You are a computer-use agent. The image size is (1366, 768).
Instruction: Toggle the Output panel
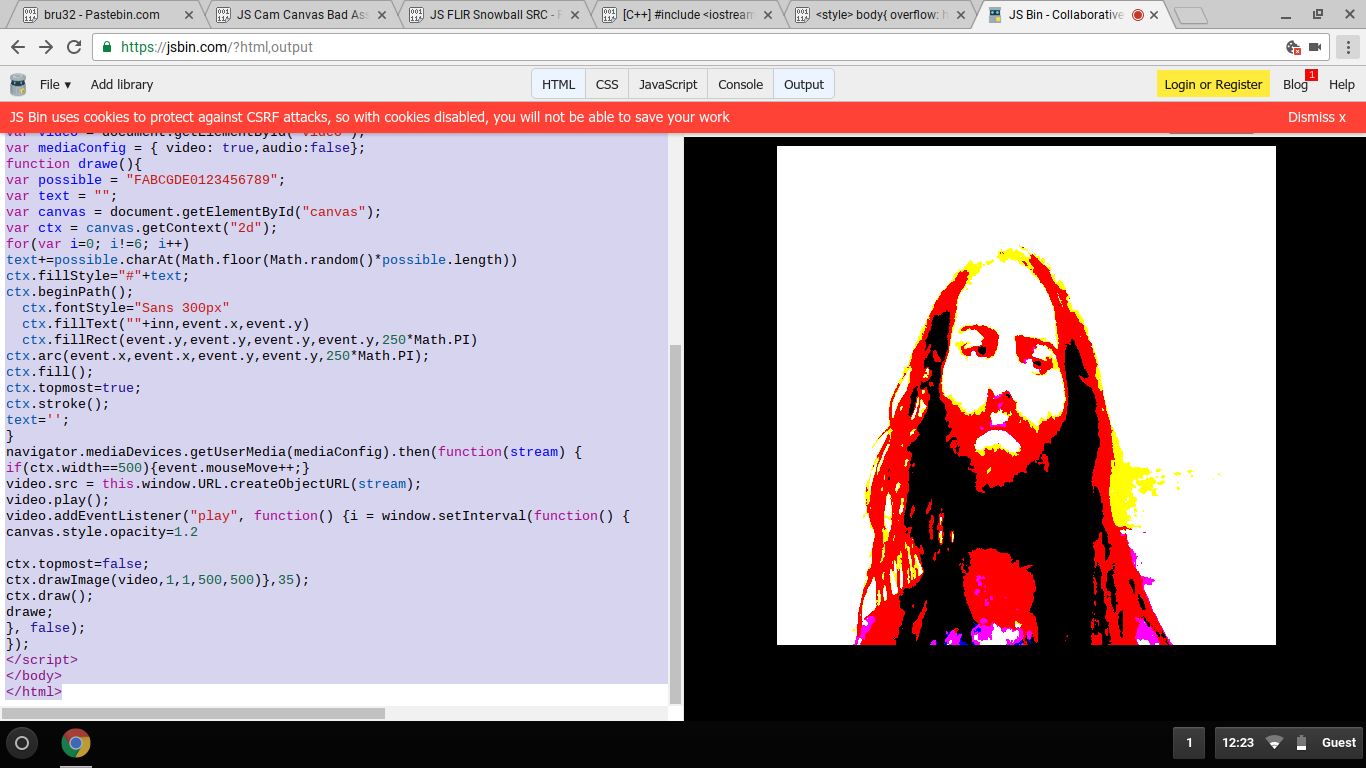pyautogui.click(x=804, y=84)
